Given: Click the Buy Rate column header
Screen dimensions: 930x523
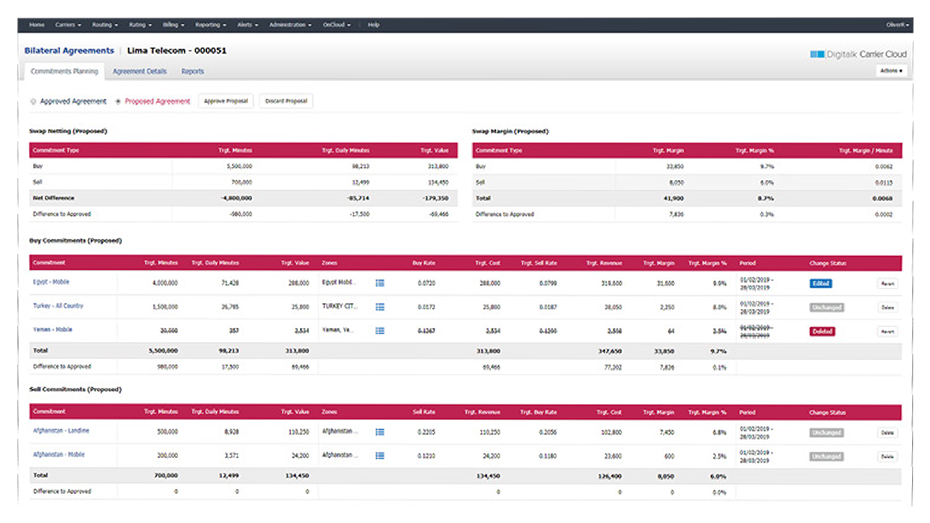Looking at the screenshot, I should pos(424,263).
